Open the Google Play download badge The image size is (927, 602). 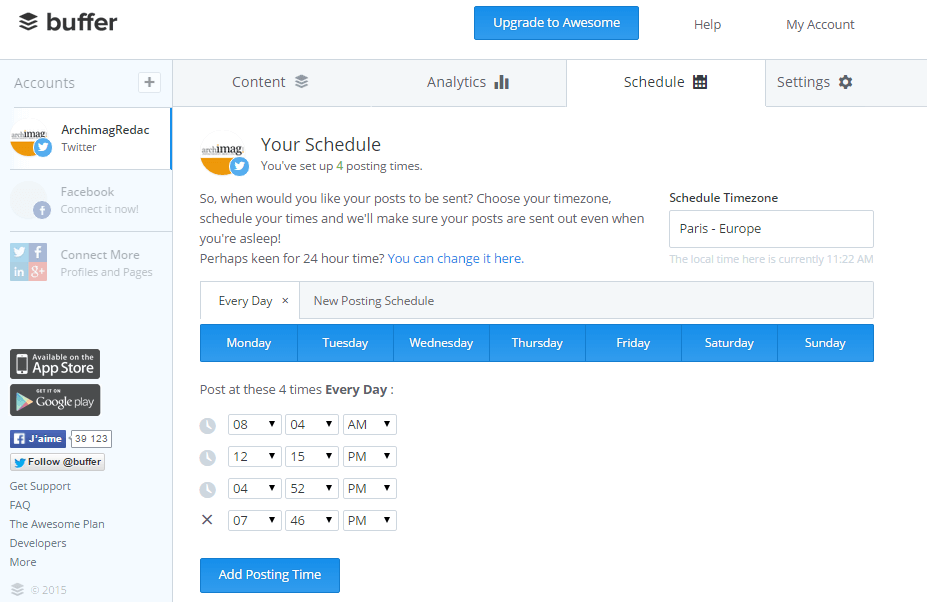pyautogui.click(x=55, y=400)
